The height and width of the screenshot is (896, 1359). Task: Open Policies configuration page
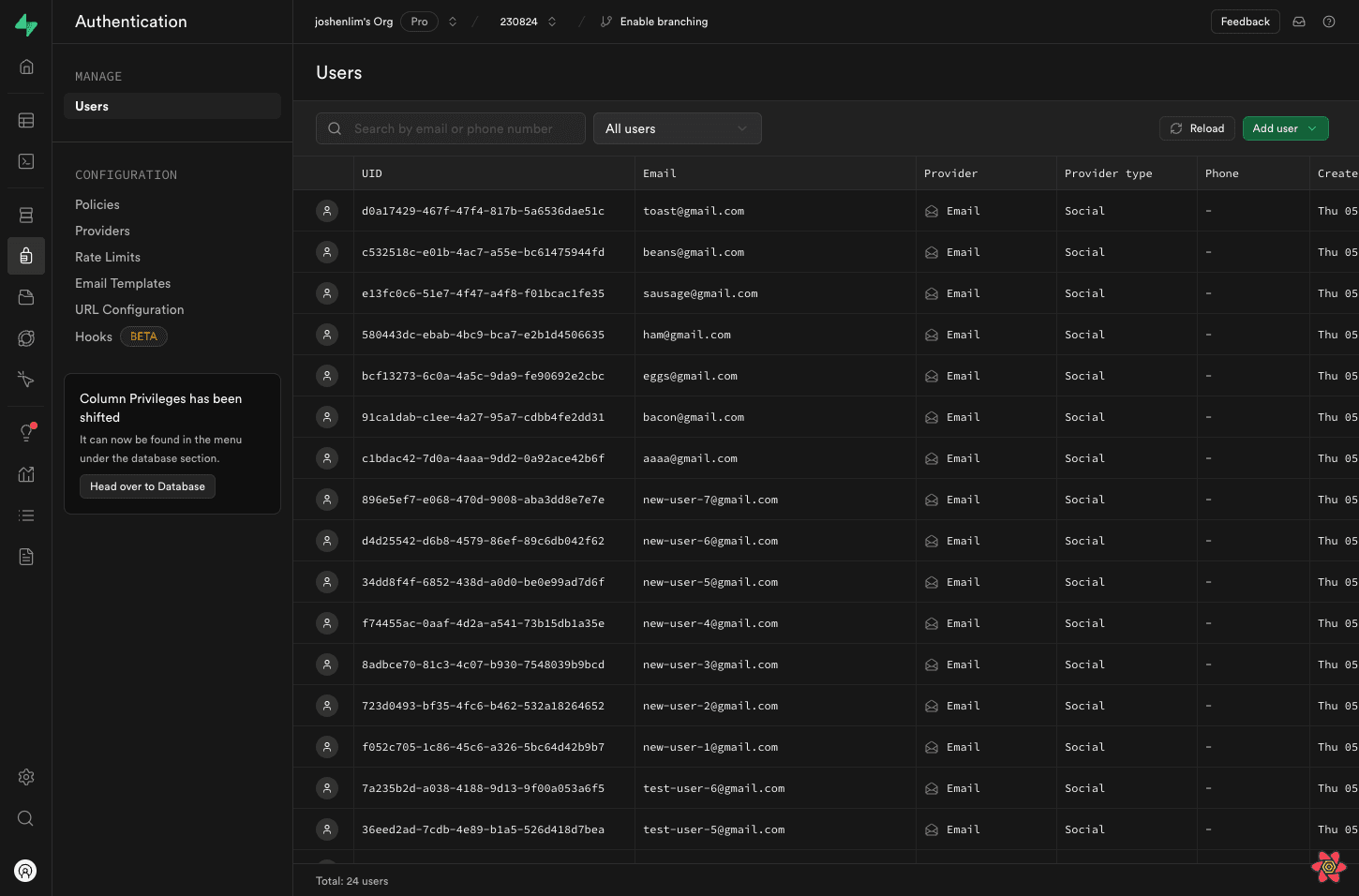(97, 204)
